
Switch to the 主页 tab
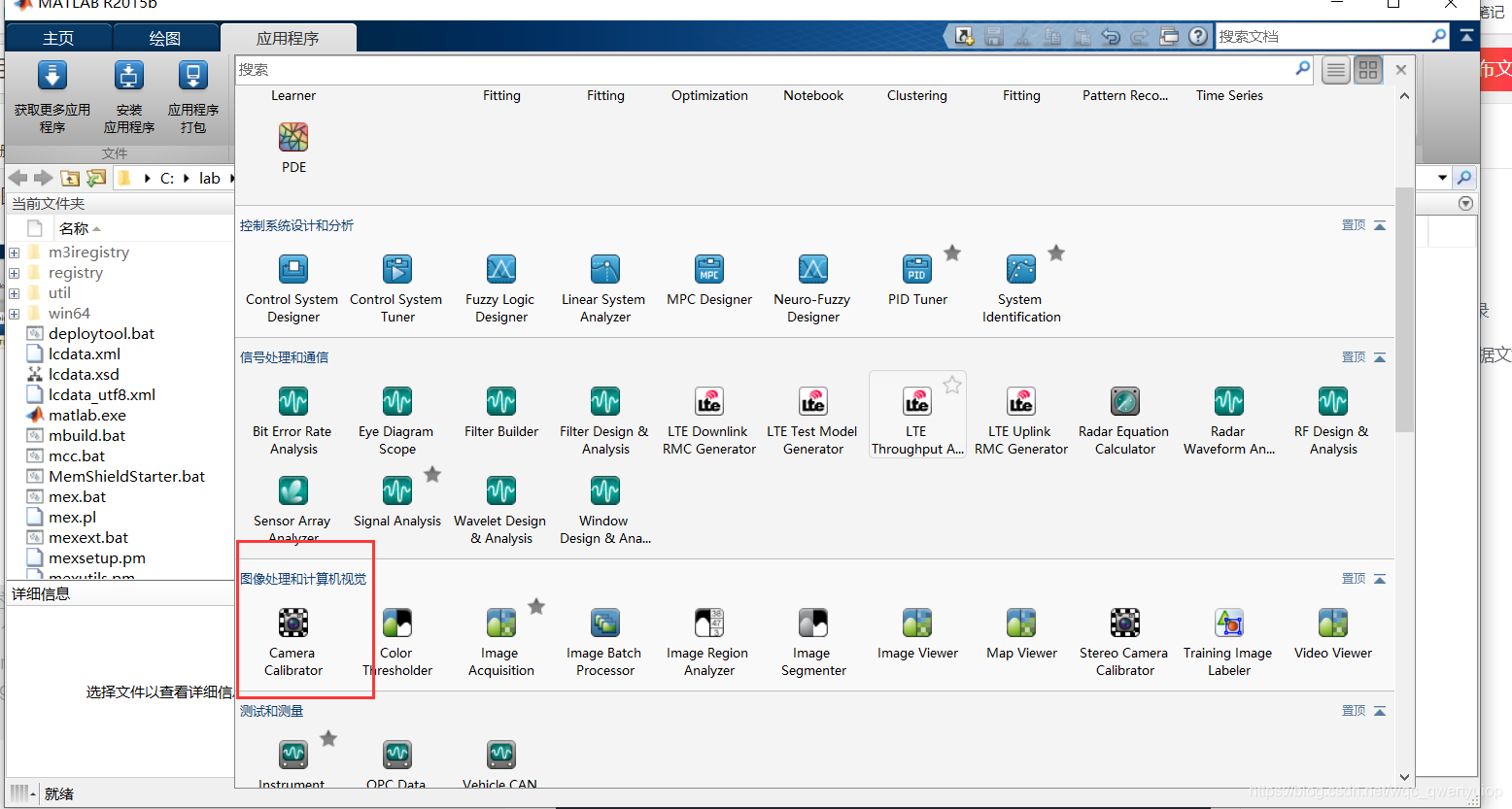pyautogui.click(x=58, y=38)
